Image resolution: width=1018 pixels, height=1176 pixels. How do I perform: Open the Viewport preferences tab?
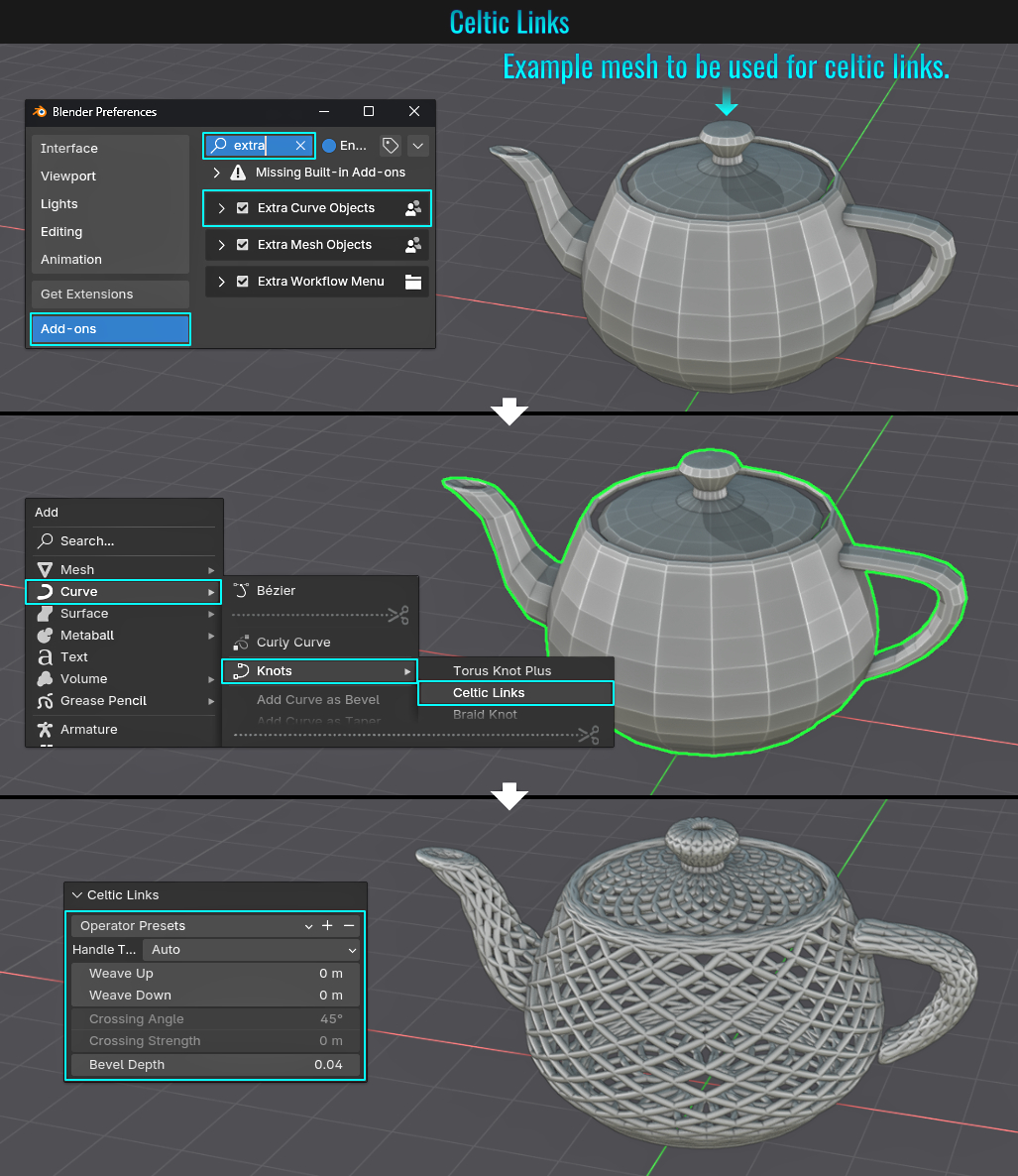(x=110, y=176)
